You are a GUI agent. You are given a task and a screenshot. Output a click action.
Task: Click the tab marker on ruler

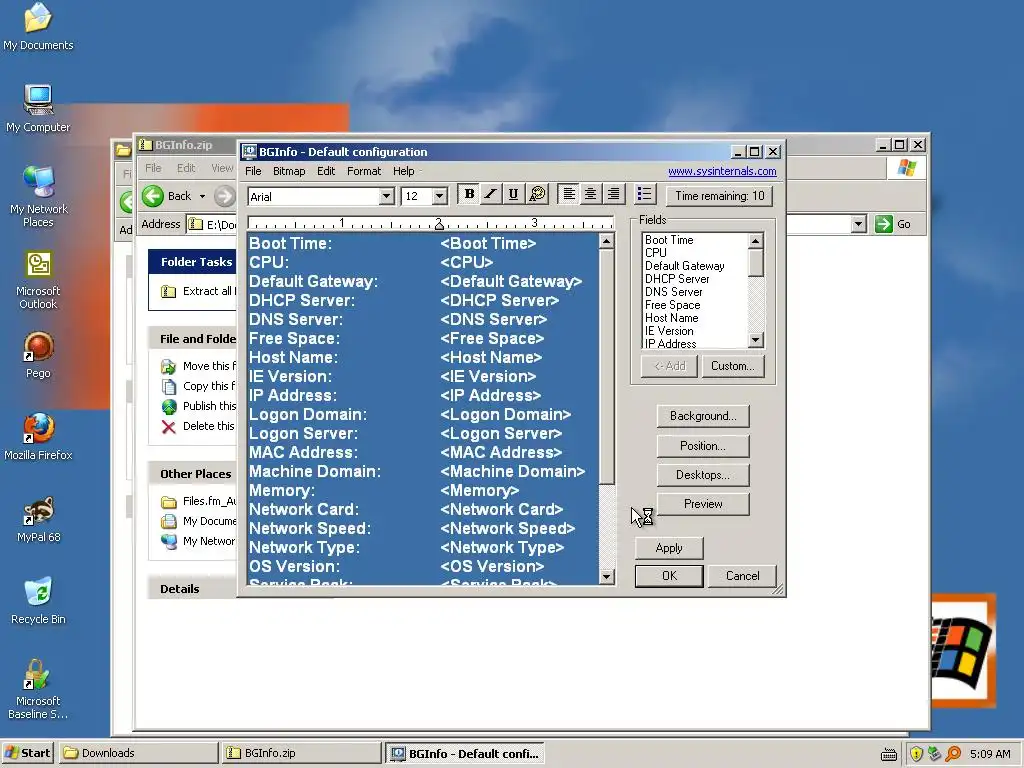pyautogui.click(x=439, y=225)
